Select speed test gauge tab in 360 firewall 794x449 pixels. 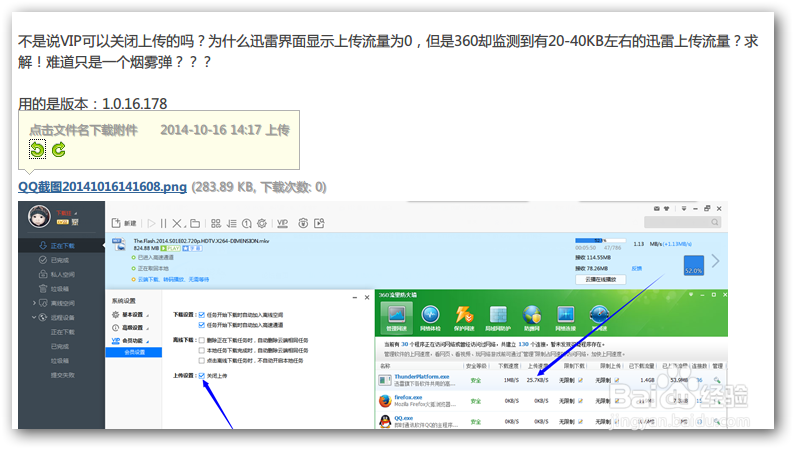click(x=599, y=318)
